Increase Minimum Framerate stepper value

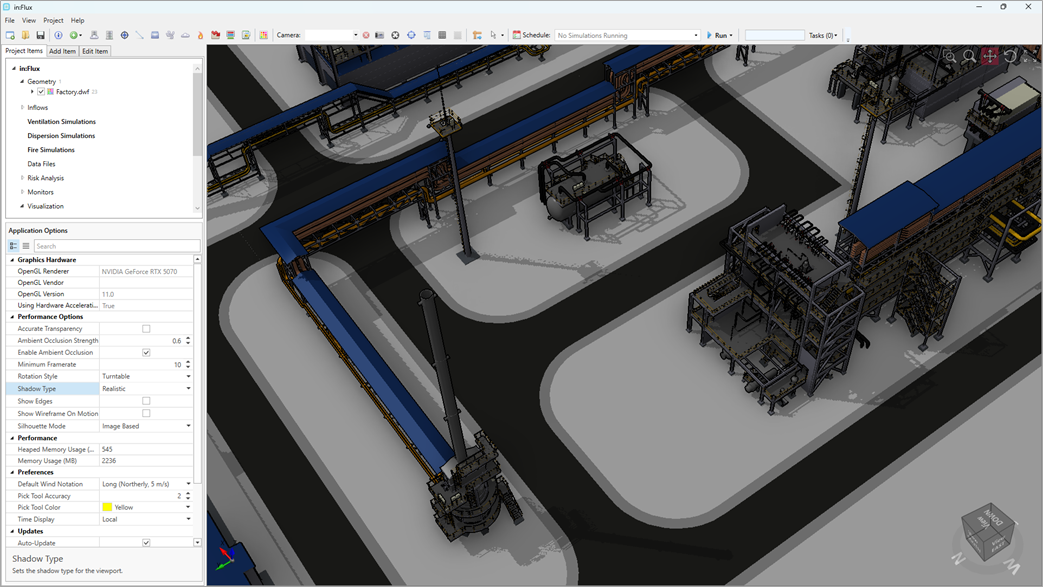point(188,362)
